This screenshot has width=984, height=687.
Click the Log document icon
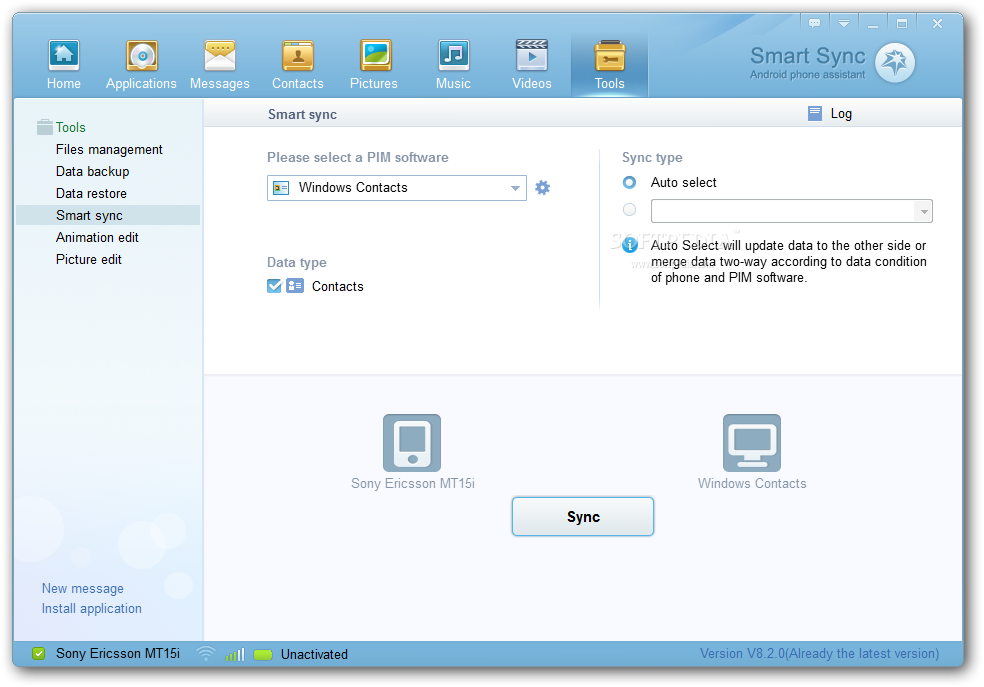click(x=815, y=114)
